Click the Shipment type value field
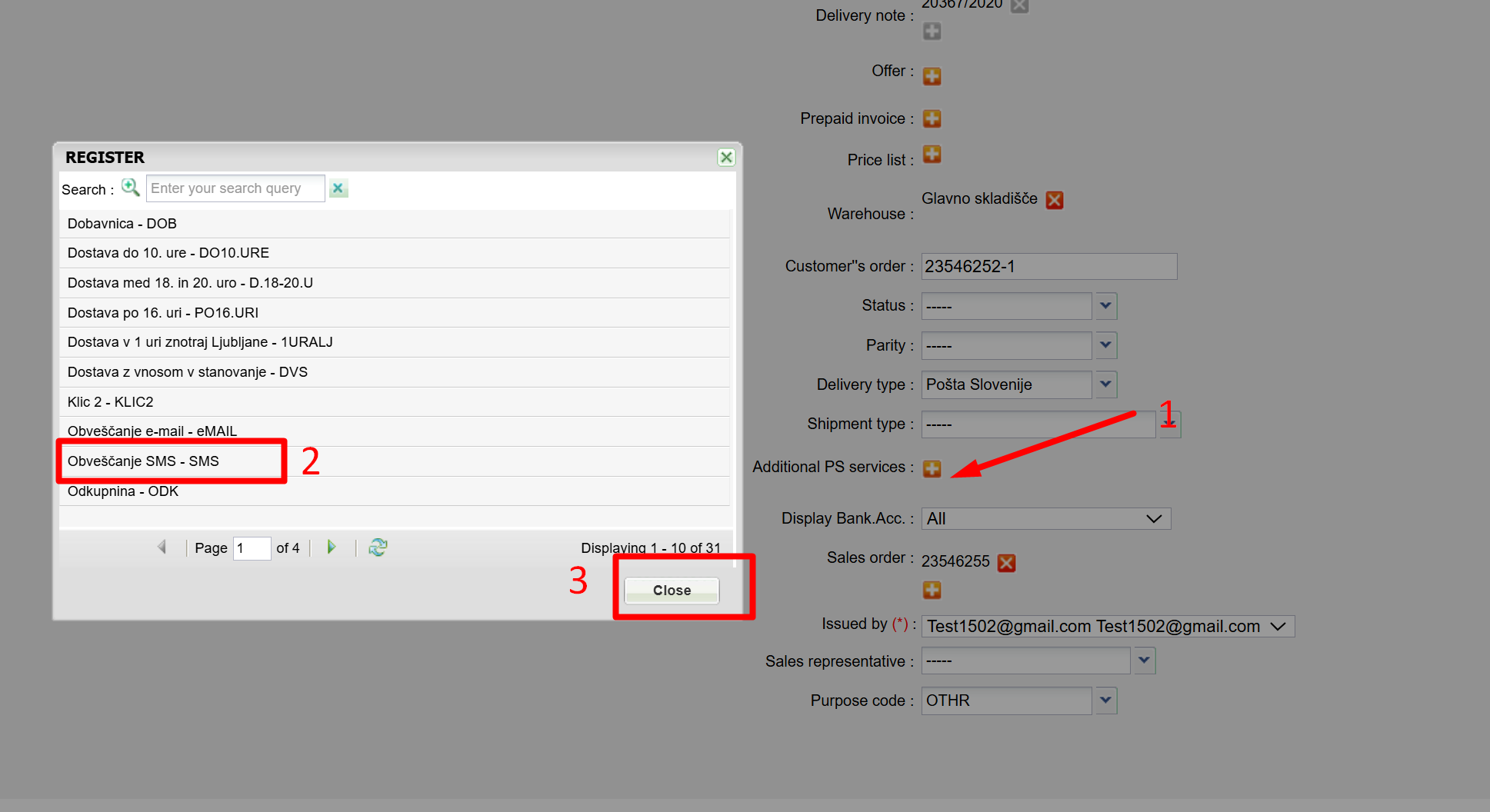1490x812 pixels. point(1038,424)
